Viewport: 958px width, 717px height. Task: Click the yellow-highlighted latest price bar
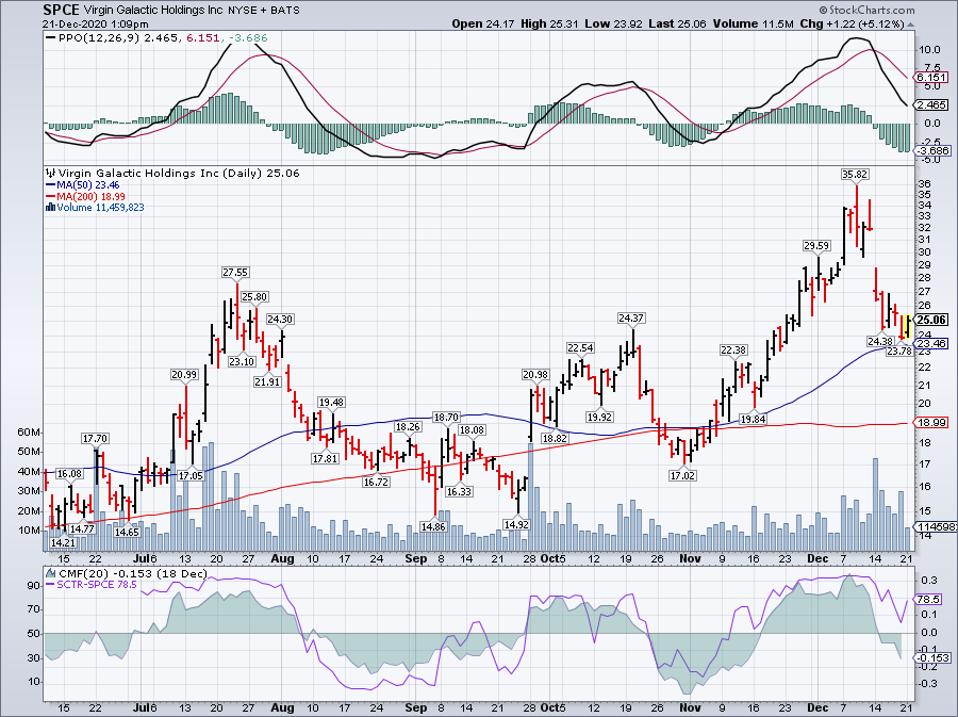[x=909, y=327]
